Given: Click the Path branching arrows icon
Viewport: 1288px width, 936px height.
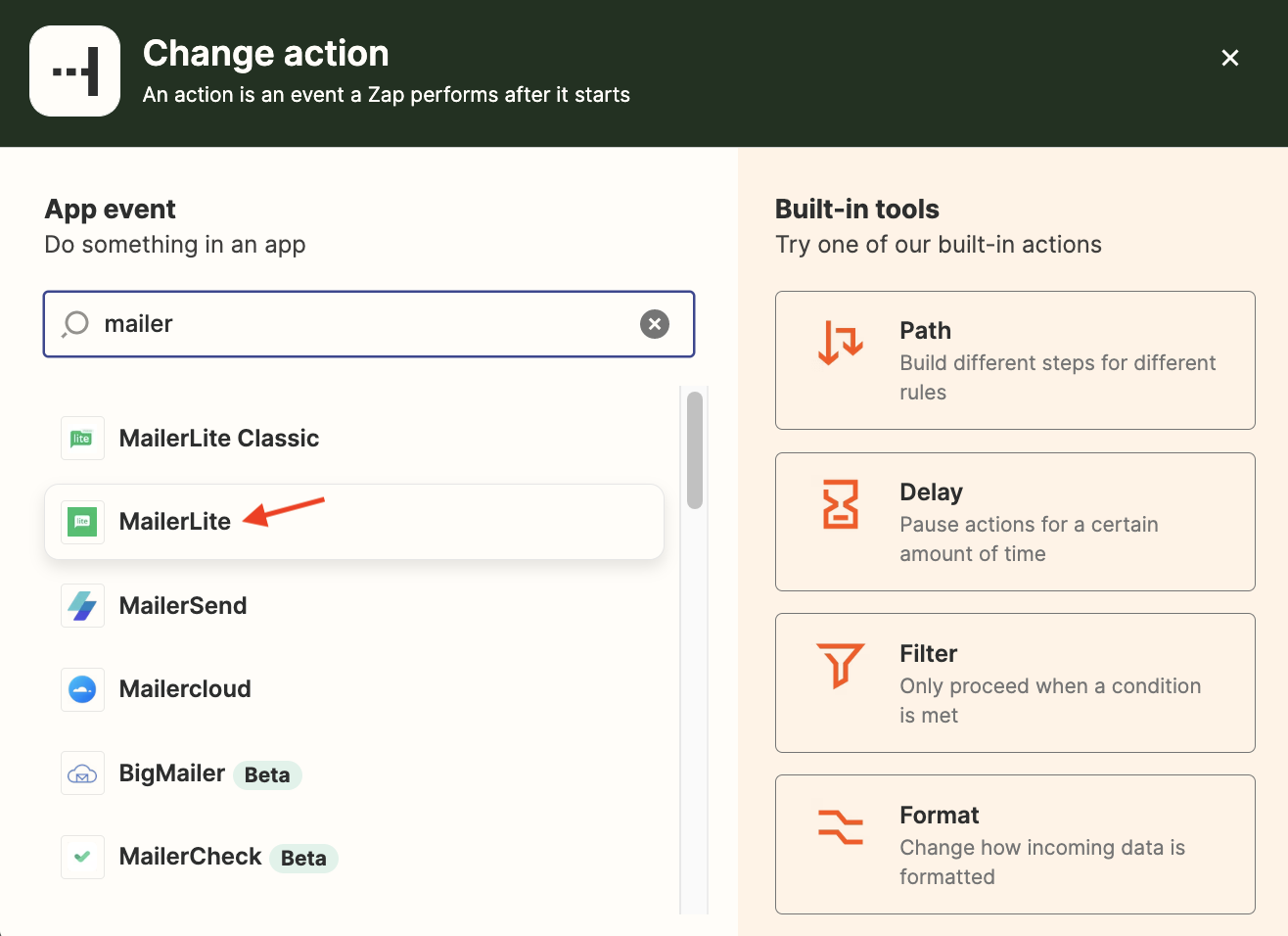Looking at the screenshot, I should (841, 343).
